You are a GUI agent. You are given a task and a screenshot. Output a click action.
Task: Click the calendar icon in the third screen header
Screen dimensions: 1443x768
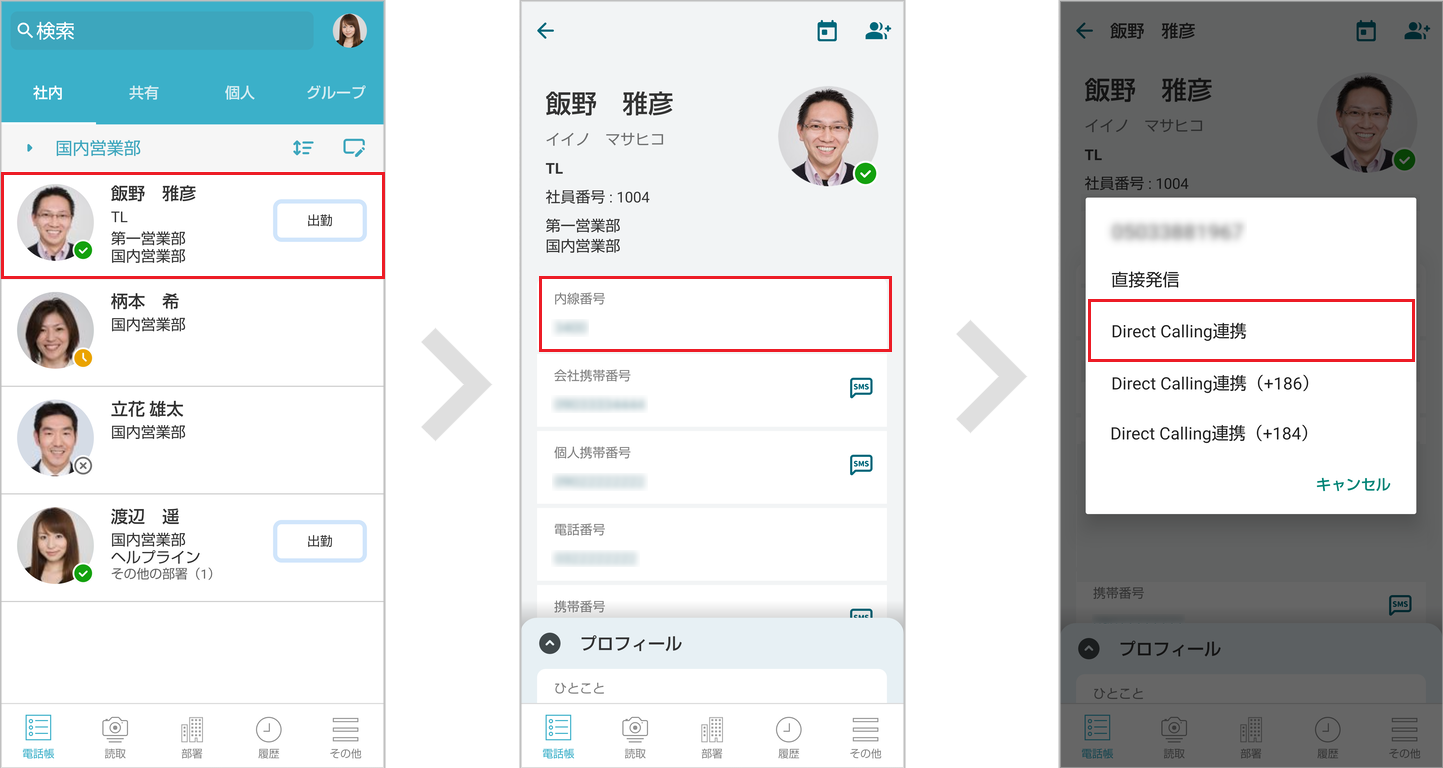click(1366, 31)
